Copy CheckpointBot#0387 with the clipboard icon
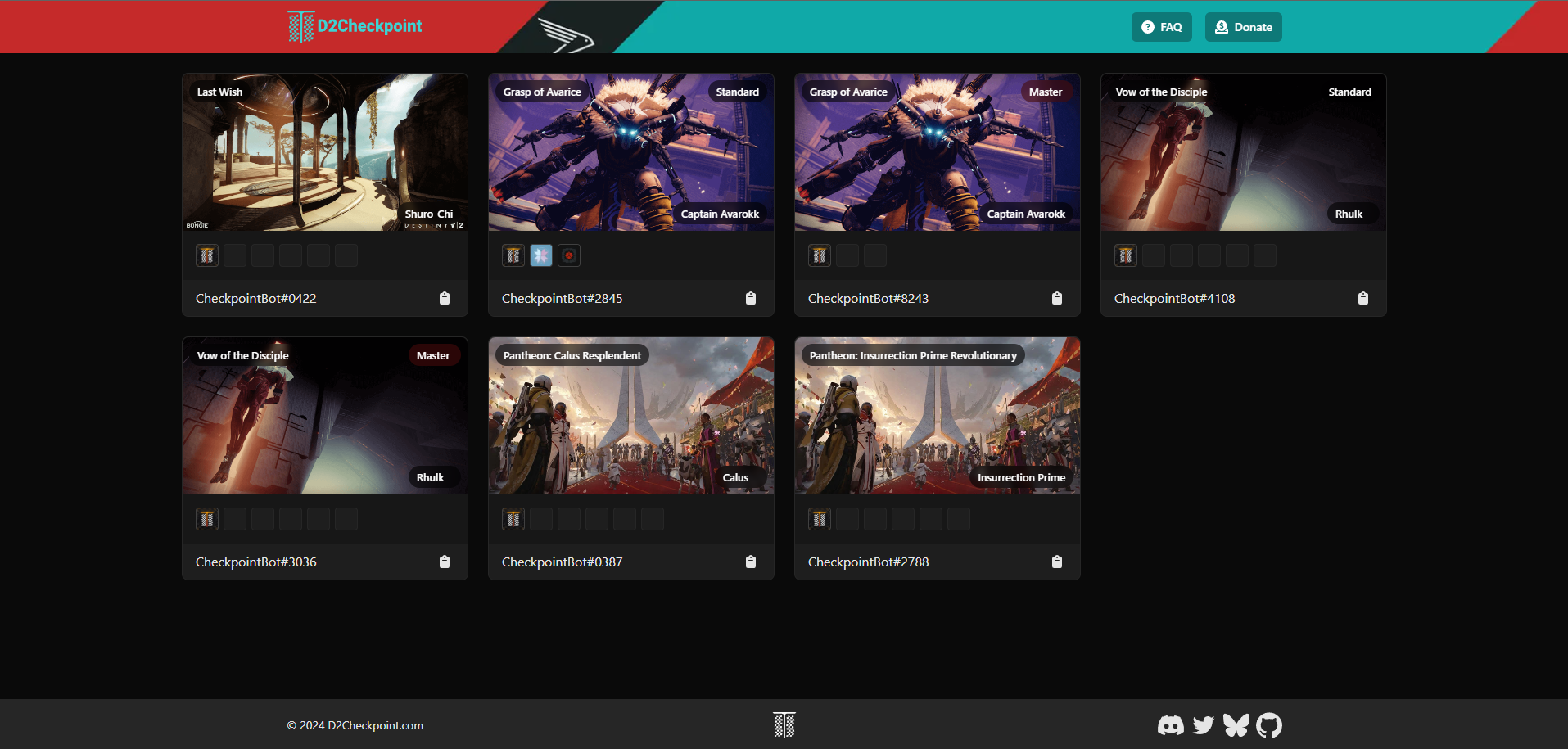The height and width of the screenshot is (749, 1568). pos(751,562)
